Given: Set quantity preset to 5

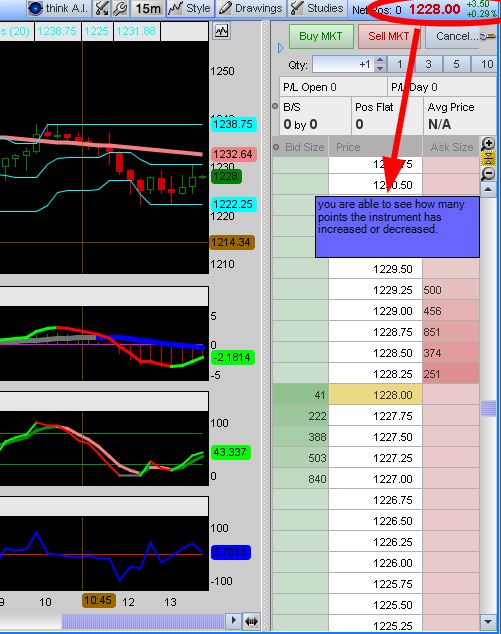Looking at the screenshot, I should [457, 64].
